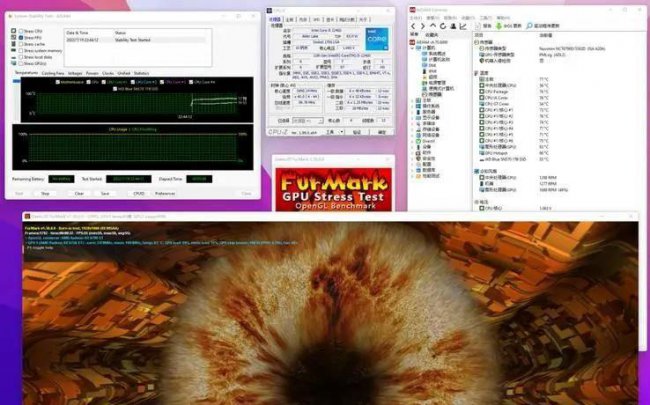The width and height of the screenshot is (650, 405).
Task: Click the Intel Core logo in CPU-Z
Action: pyautogui.click(x=377, y=39)
